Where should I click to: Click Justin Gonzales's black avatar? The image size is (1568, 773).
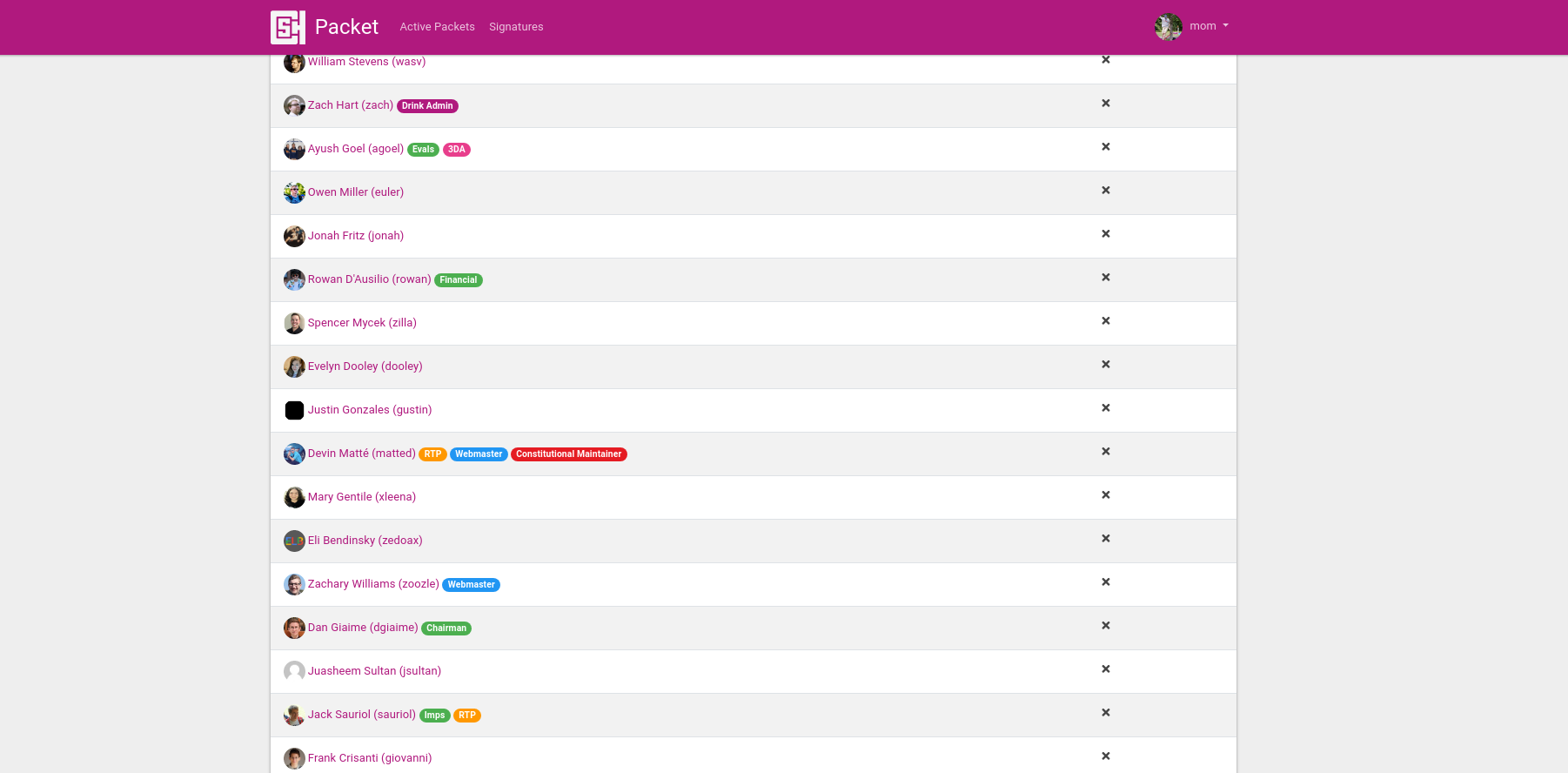(x=294, y=410)
